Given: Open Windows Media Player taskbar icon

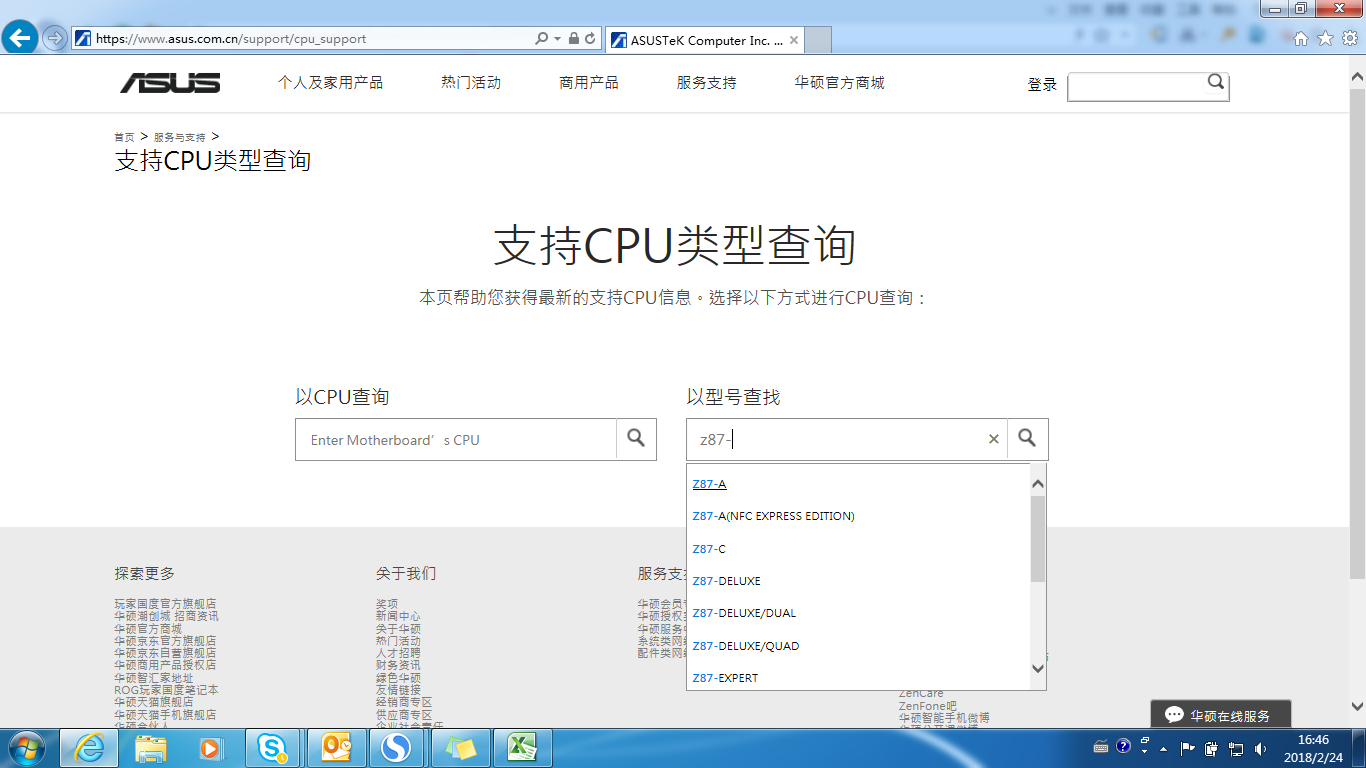Looking at the screenshot, I should tap(210, 748).
